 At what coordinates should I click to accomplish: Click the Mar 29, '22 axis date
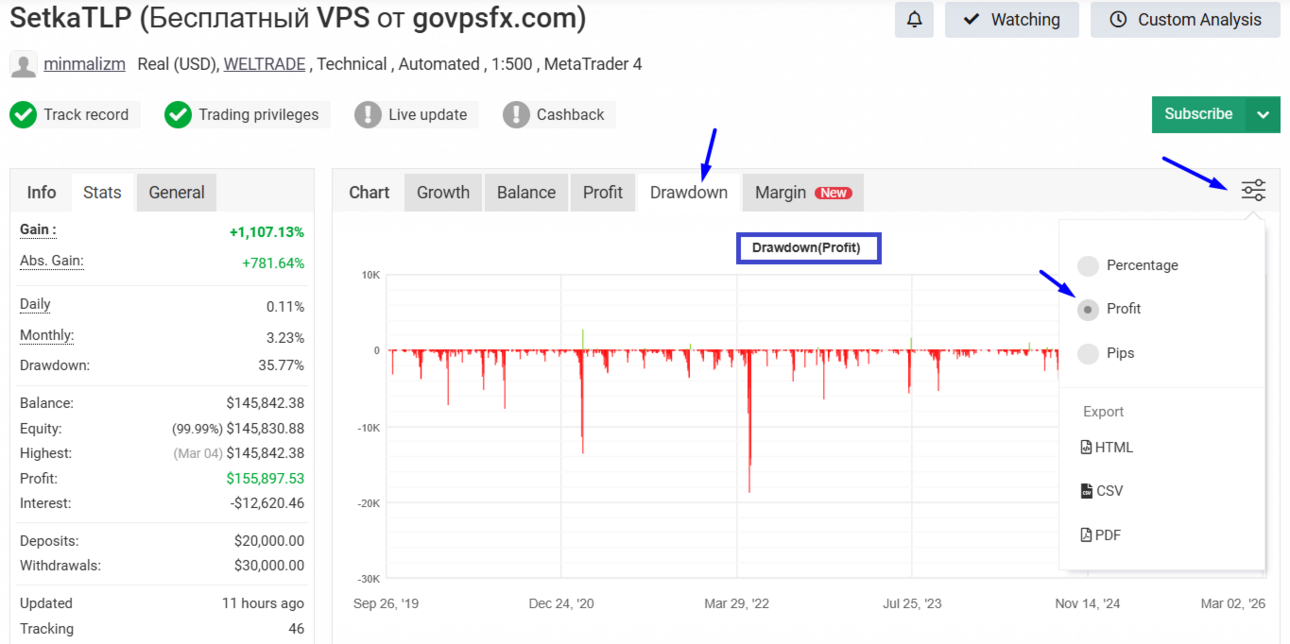(x=738, y=604)
